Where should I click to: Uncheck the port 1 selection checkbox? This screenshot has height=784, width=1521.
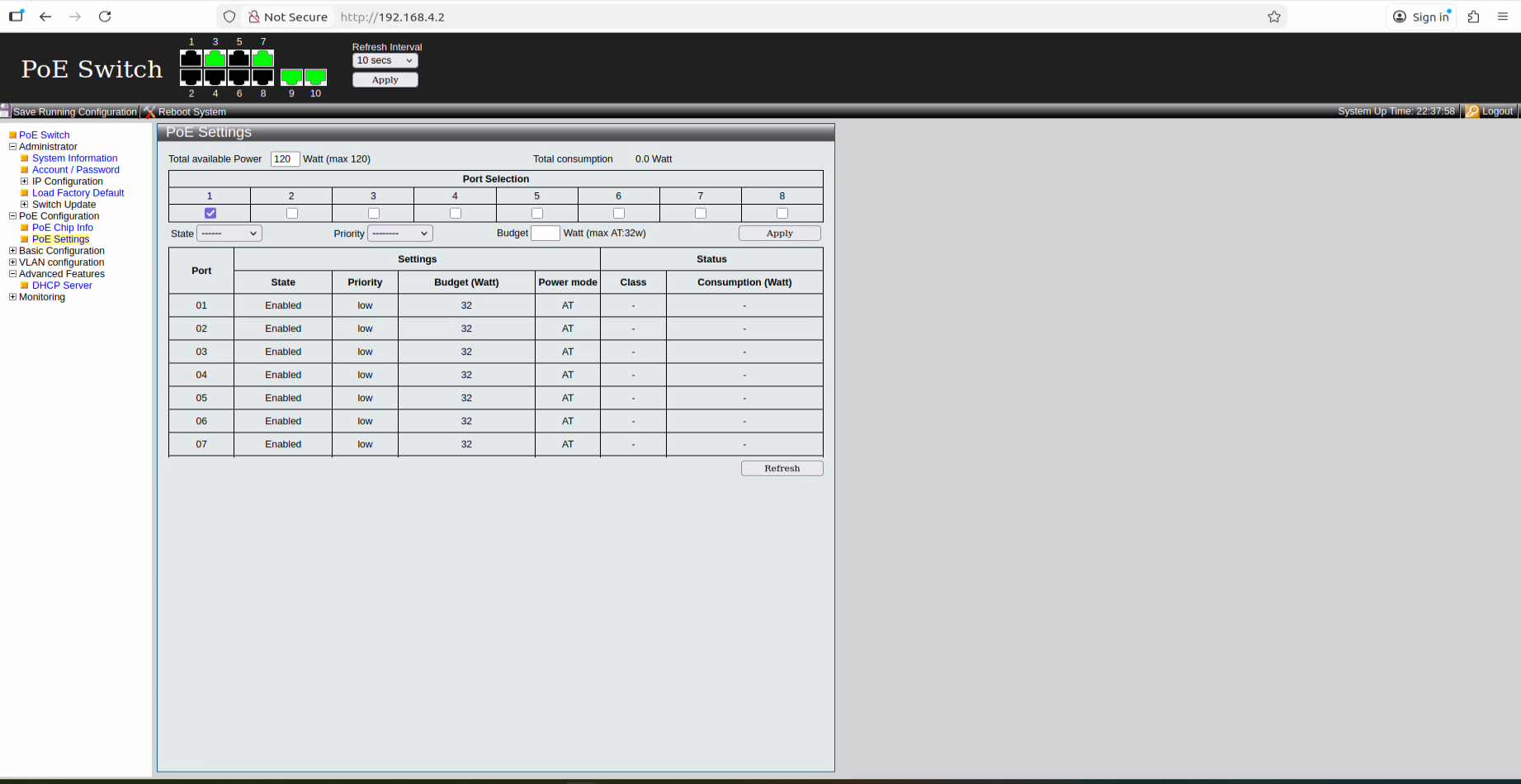coord(210,214)
